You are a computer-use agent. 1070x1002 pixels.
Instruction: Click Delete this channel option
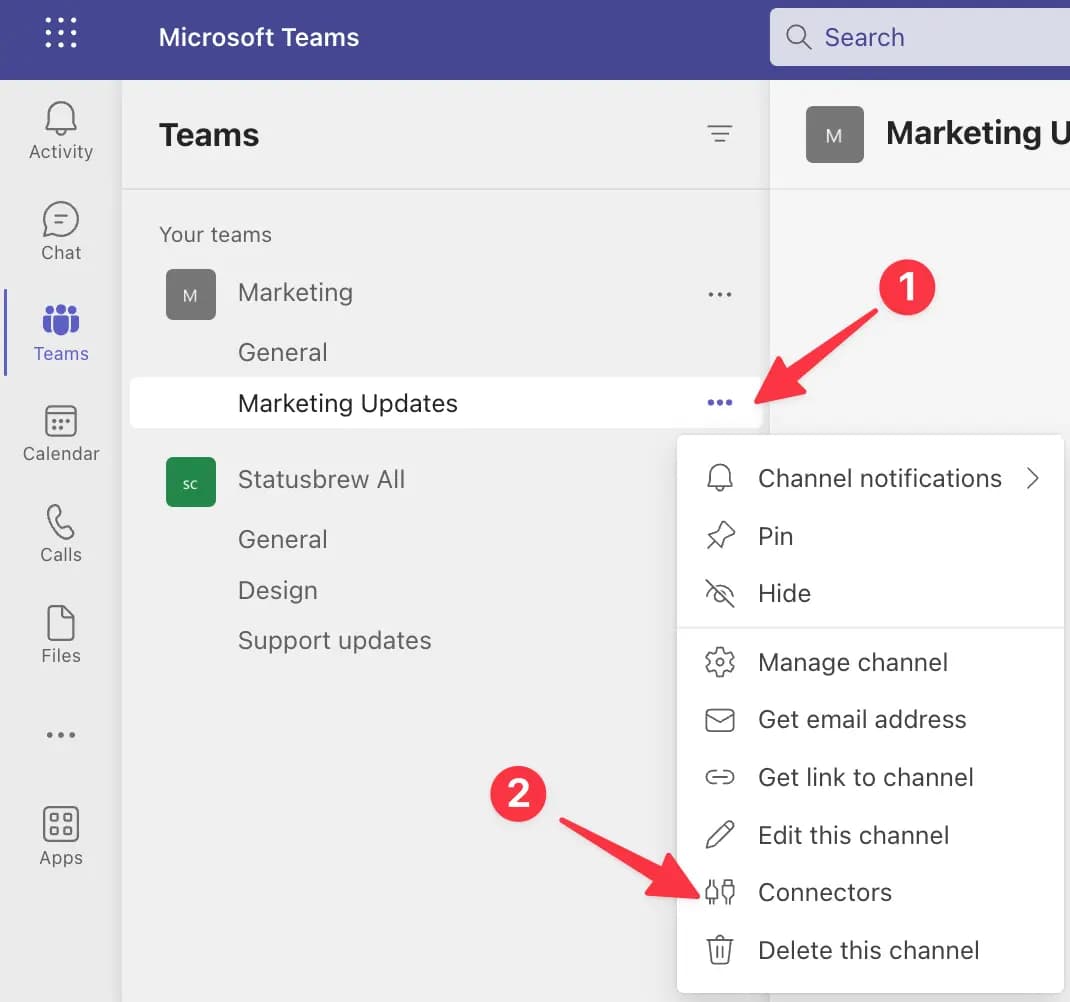pos(868,950)
